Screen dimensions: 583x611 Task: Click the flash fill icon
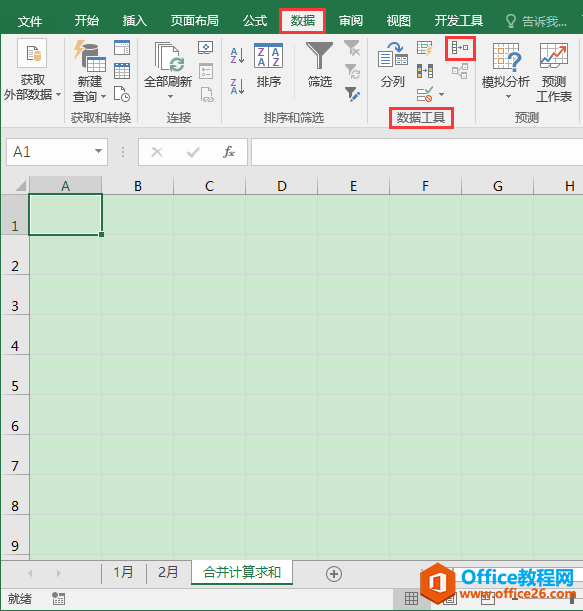425,48
